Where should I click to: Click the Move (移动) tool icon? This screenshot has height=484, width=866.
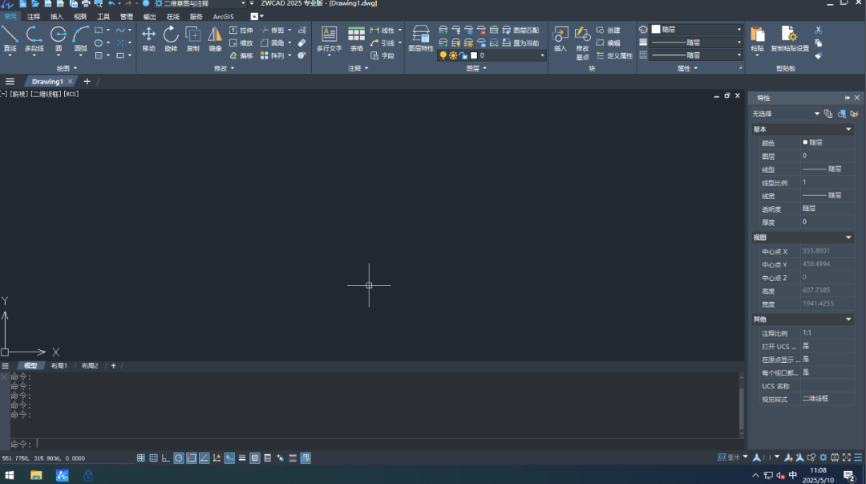(x=148, y=37)
